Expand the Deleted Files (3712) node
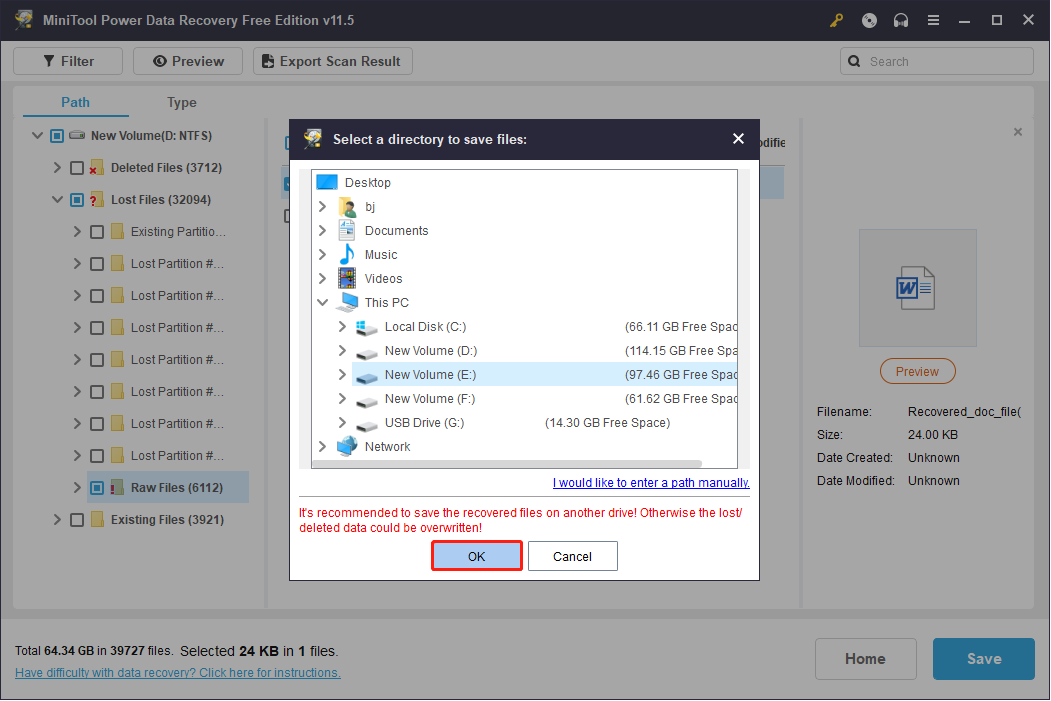Viewport: 1051px width, 701px height. (57, 168)
